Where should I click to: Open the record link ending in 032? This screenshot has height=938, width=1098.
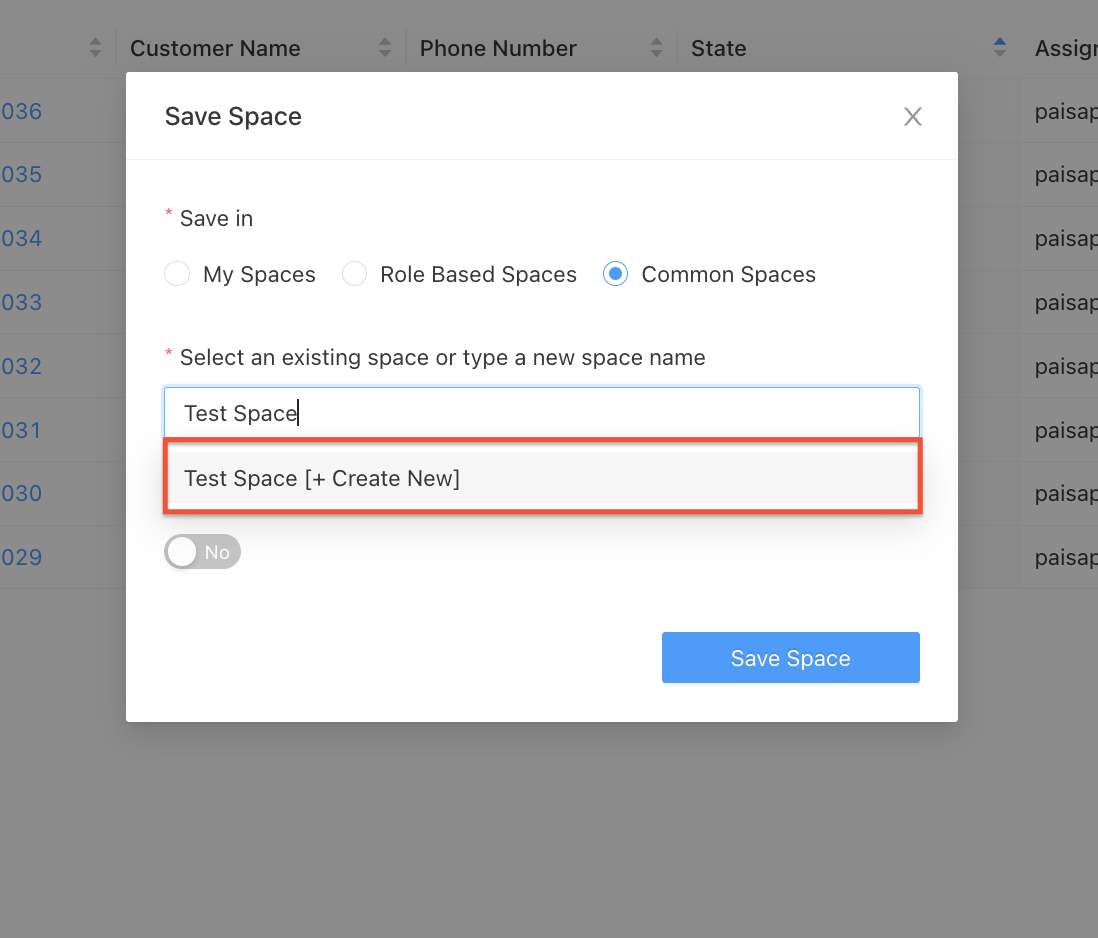click(x=21, y=366)
